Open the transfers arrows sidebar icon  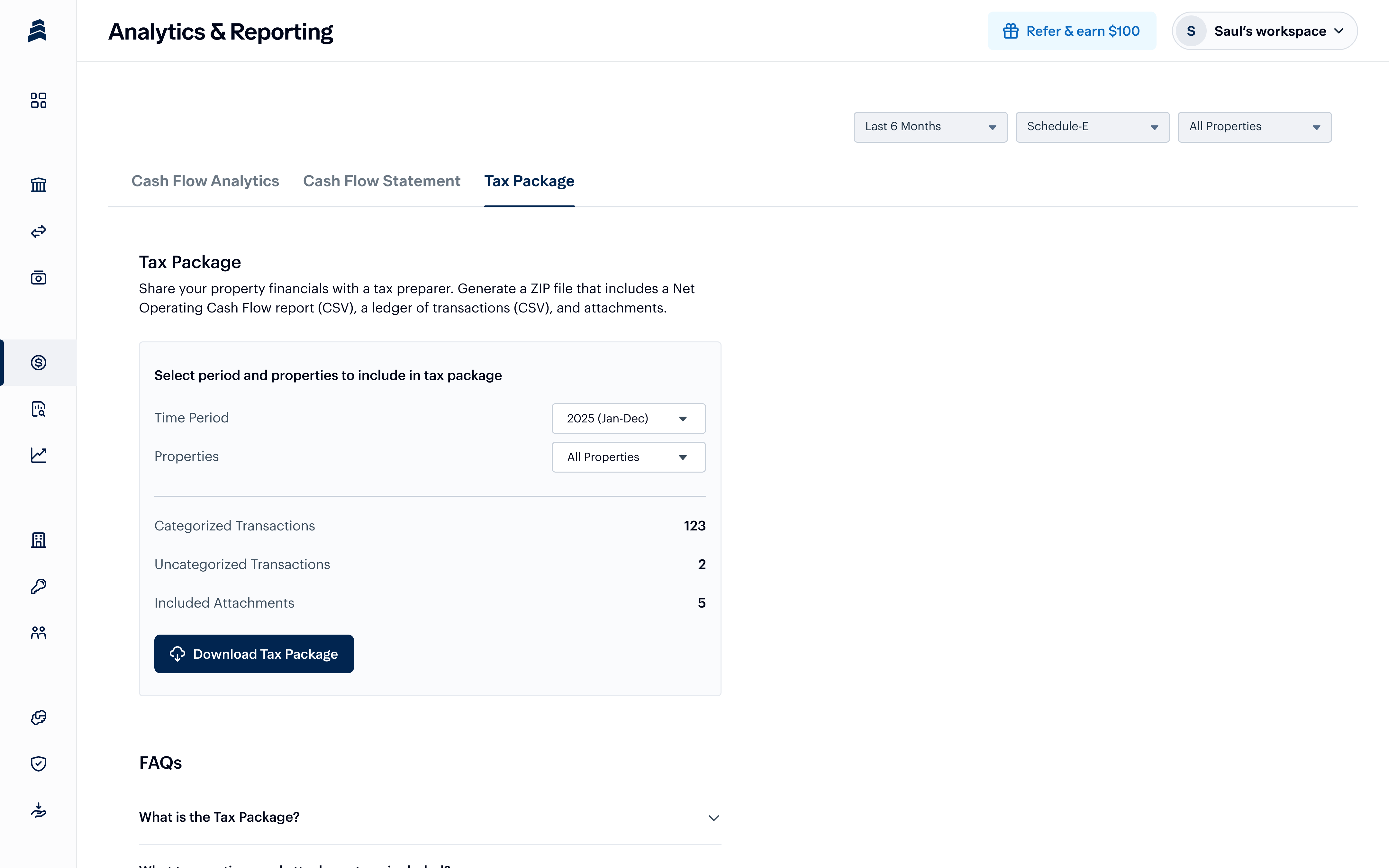point(39,231)
